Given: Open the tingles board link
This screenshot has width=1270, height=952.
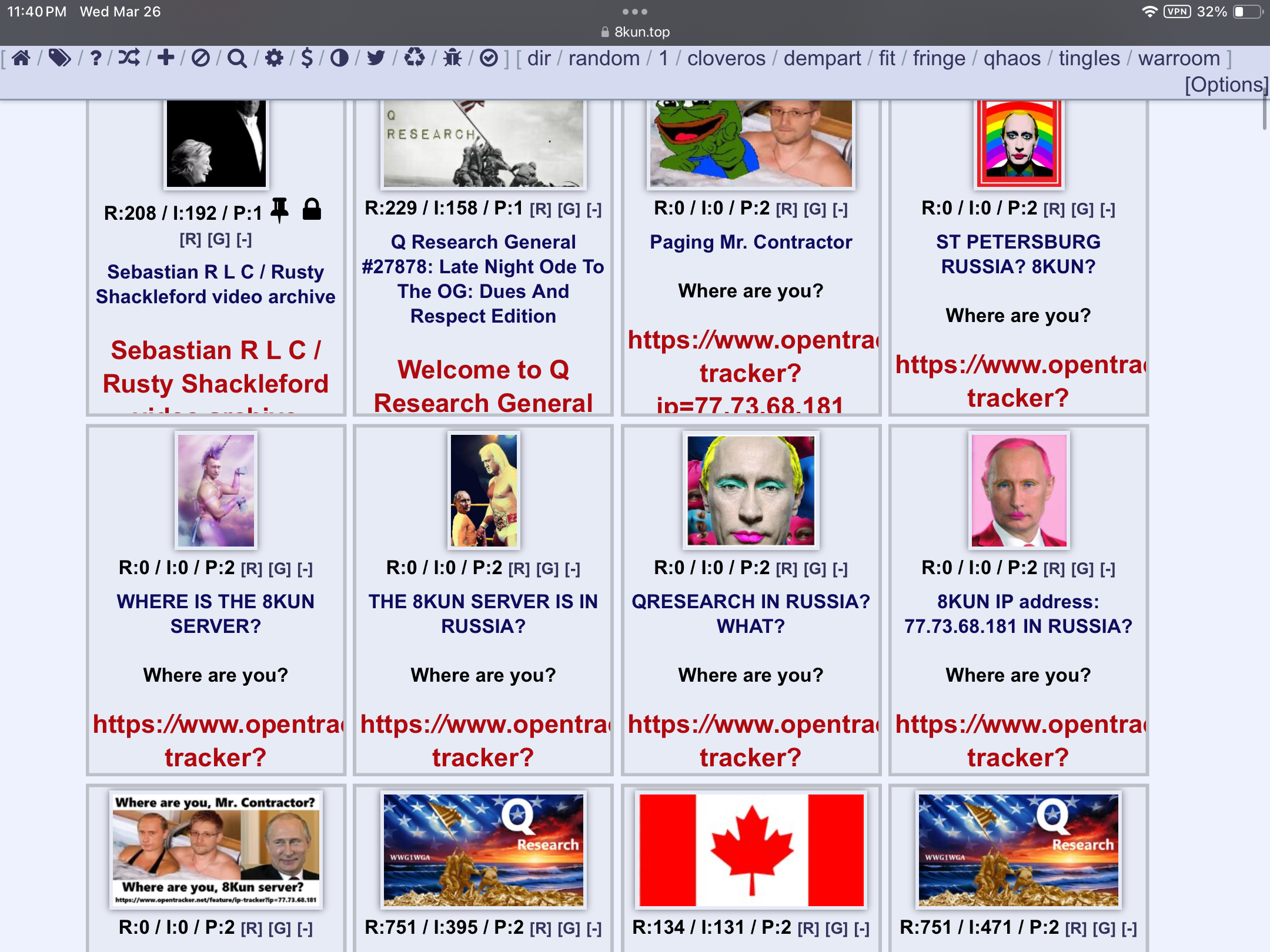Looking at the screenshot, I should click(1089, 58).
